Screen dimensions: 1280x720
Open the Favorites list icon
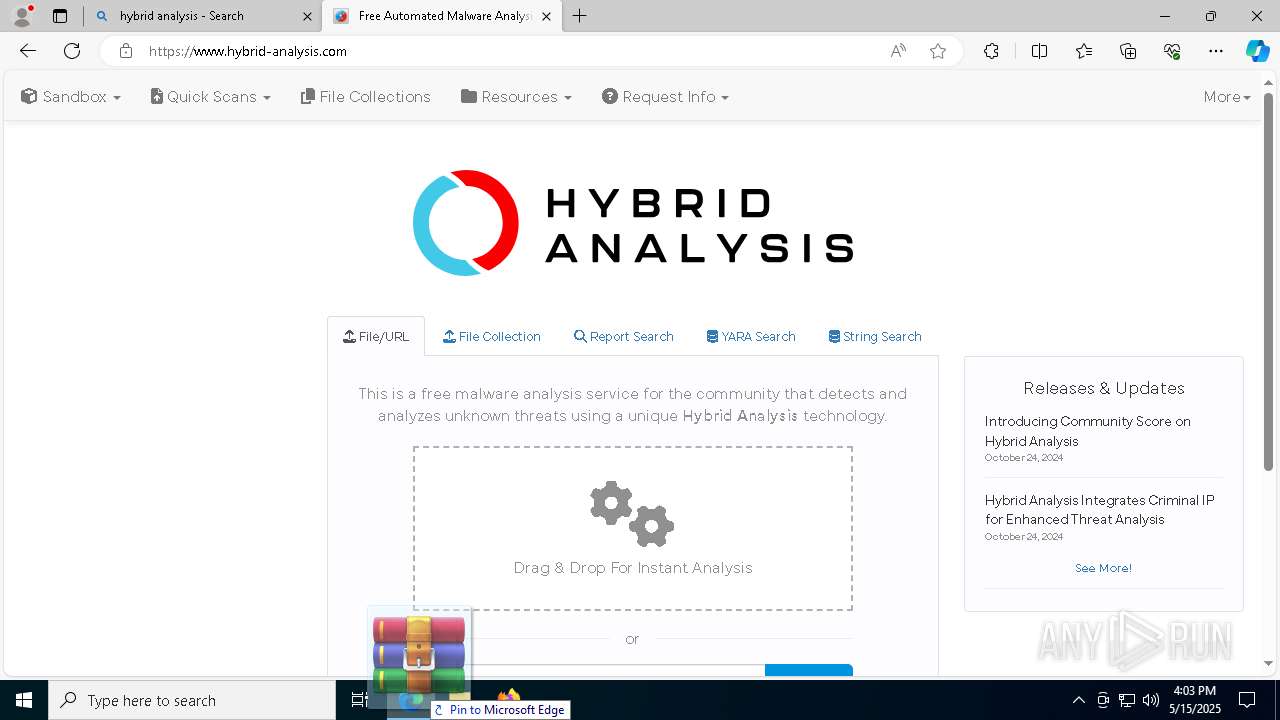[x=1084, y=51]
